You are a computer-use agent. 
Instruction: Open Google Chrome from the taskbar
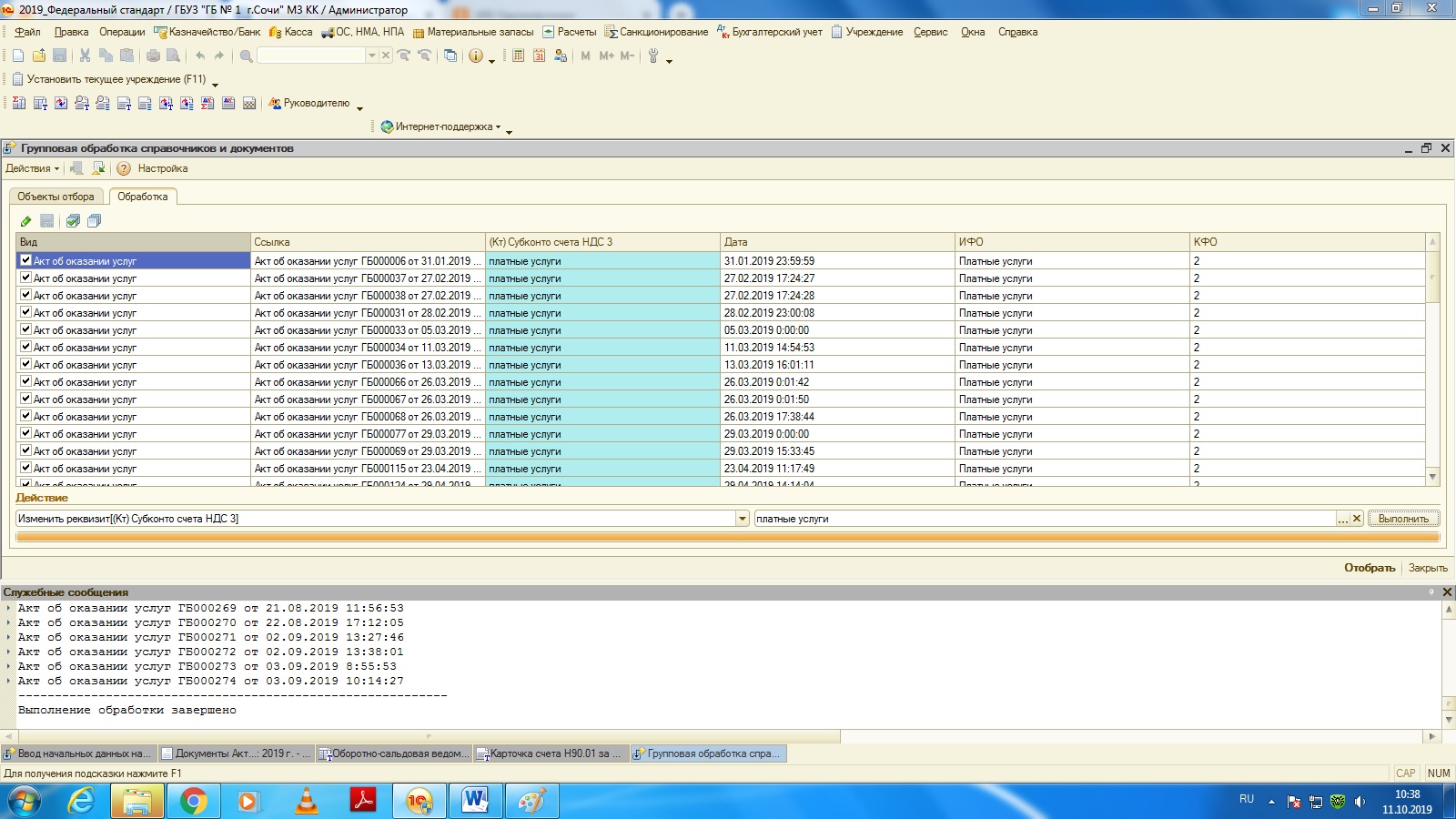(193, 802)
